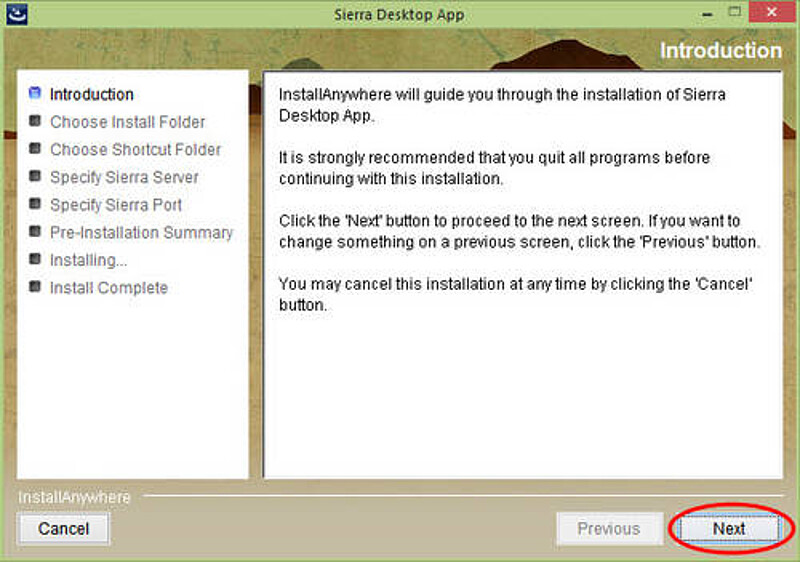Image resolution: width=800 pixels, height=562 pixels.
Task: Minimize the installer window
Action: tap(707, 14)
